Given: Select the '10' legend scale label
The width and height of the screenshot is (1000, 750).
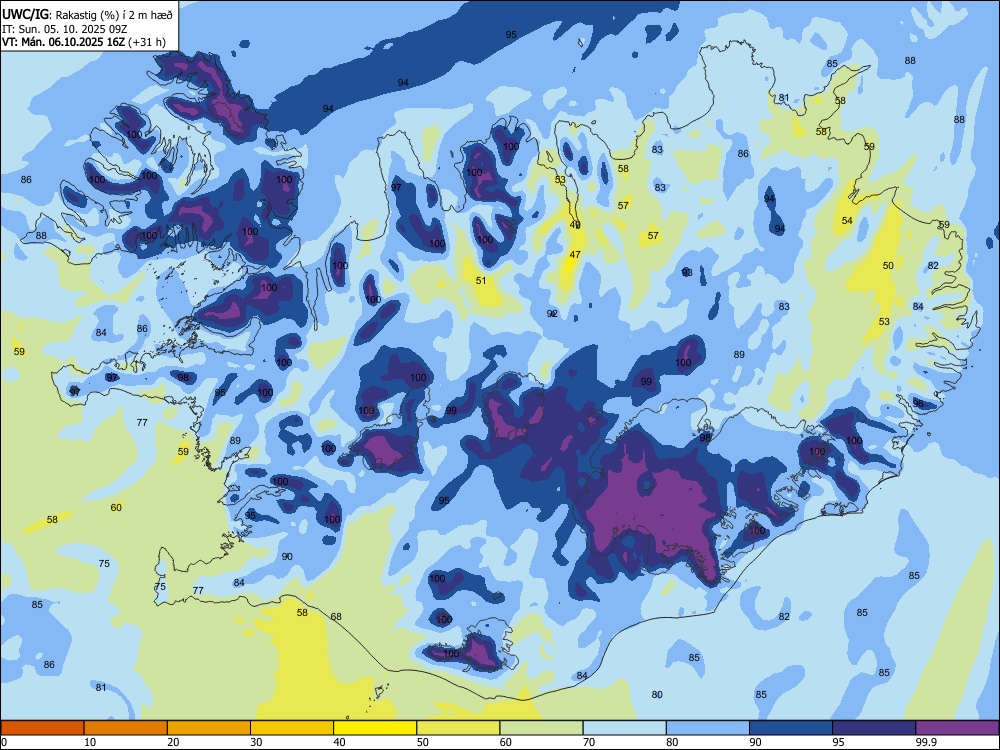Looking at the screenshot, I should point(90,742).
